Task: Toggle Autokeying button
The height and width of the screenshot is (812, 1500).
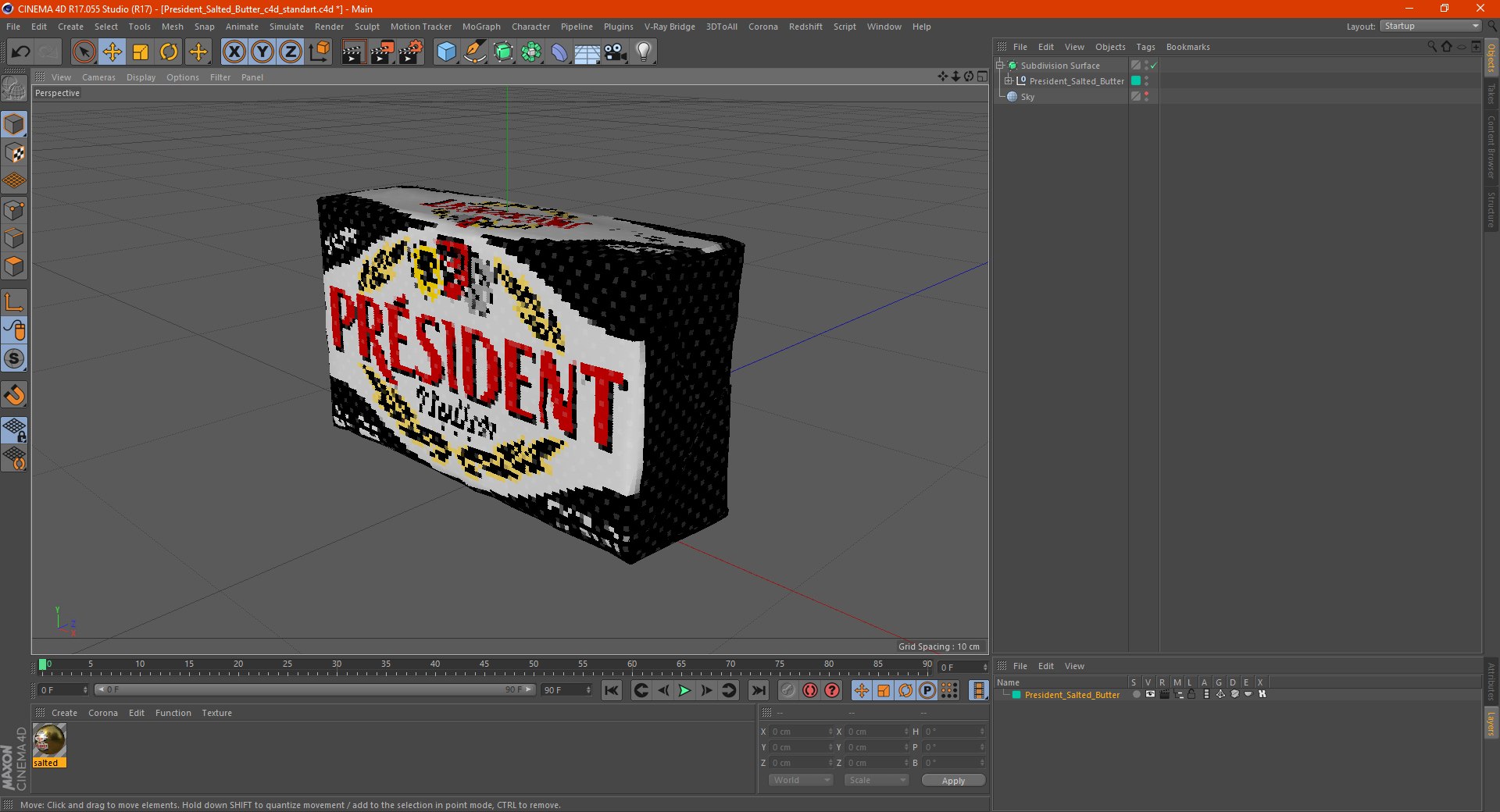Action: [810, 690]
